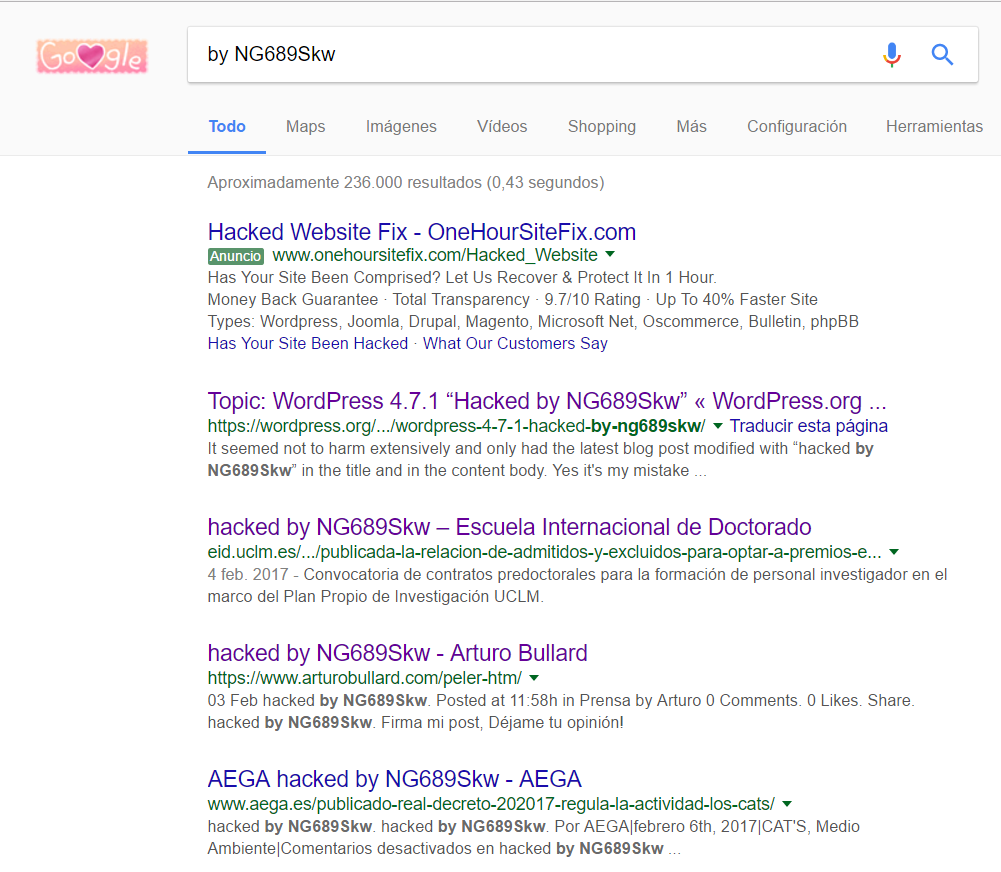
Task: Open the WordPress 4.7.1 Hacked topic result
Action: pyautogui.click(x=547, y=401)
